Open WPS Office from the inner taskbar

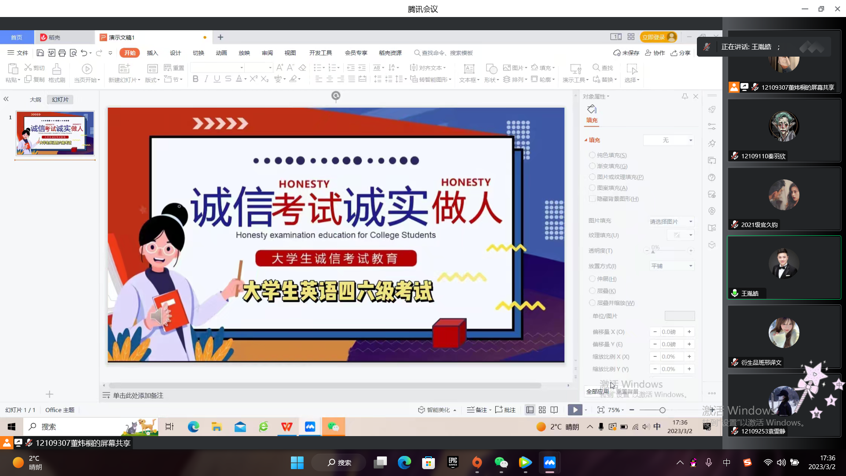(287, 427)
